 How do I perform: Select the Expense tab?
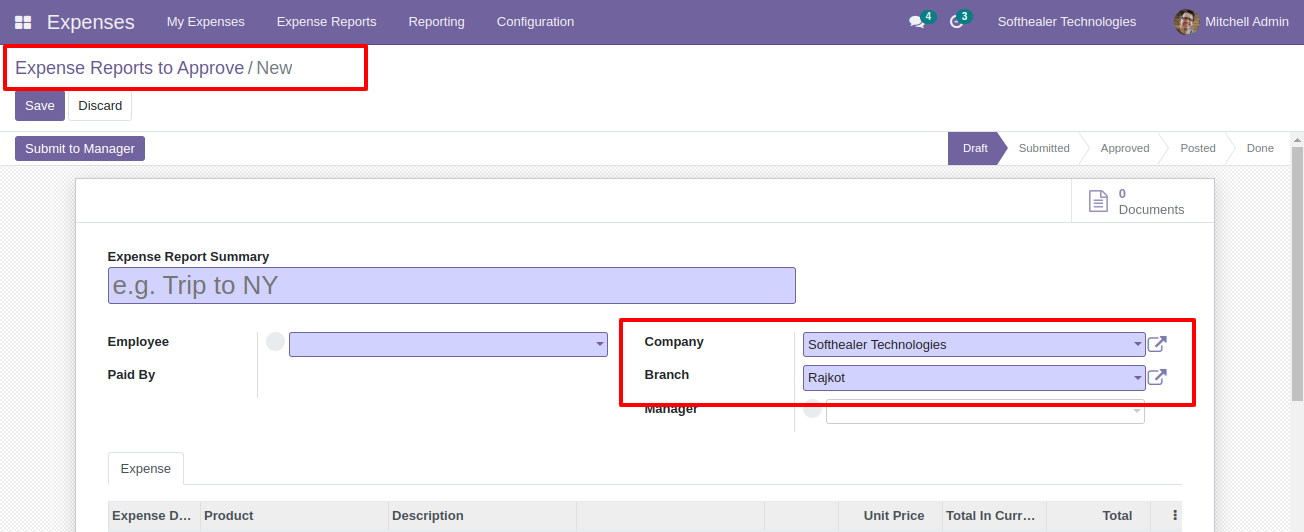point(146,468)
